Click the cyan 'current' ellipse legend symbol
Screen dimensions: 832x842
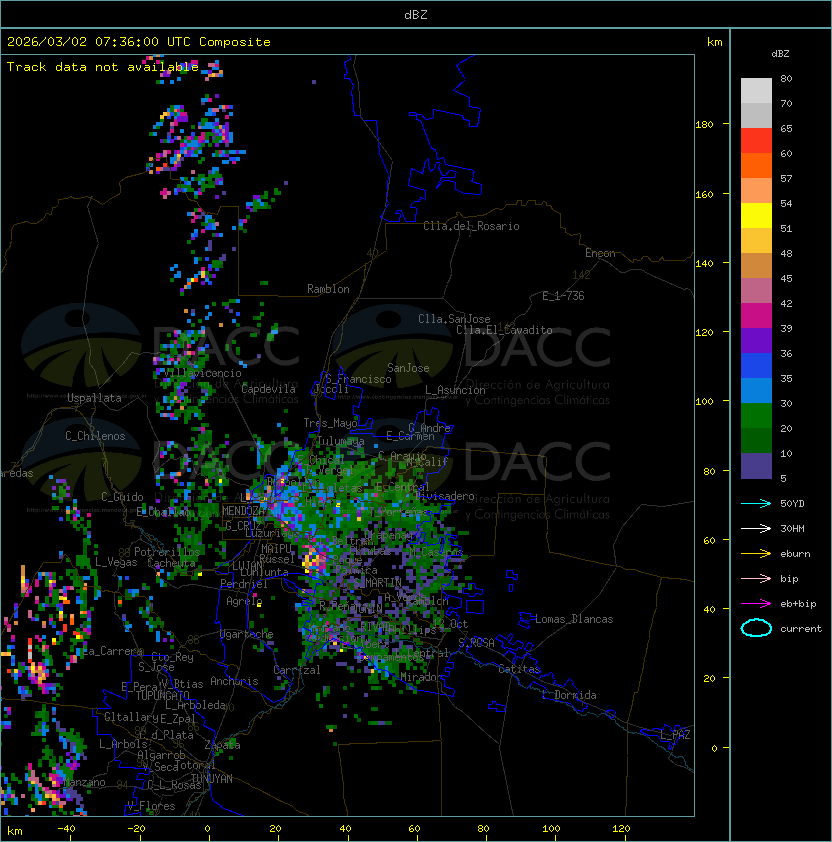tap(756, 628)
